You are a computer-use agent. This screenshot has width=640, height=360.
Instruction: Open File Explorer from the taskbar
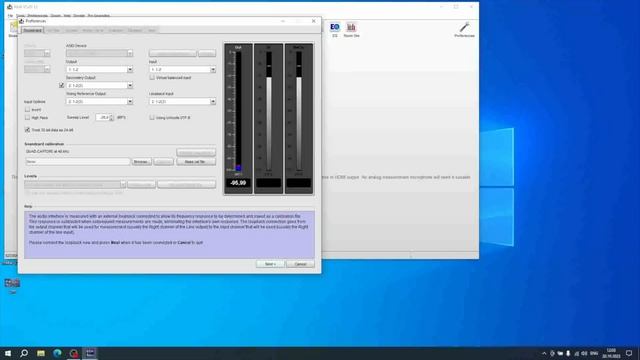[x=41, y=353]
